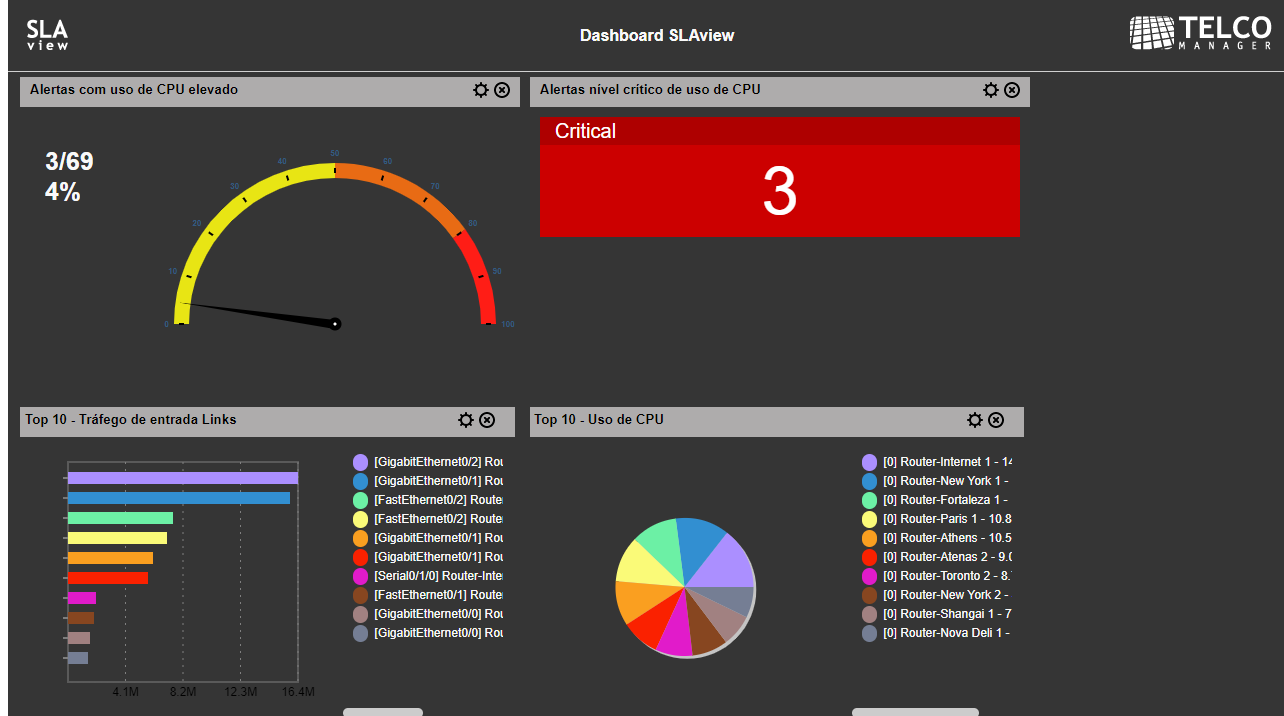Open settings for "Alertas nível crítico de uso de CPU"
This screenshot has width=1284, height=716.
991,89
